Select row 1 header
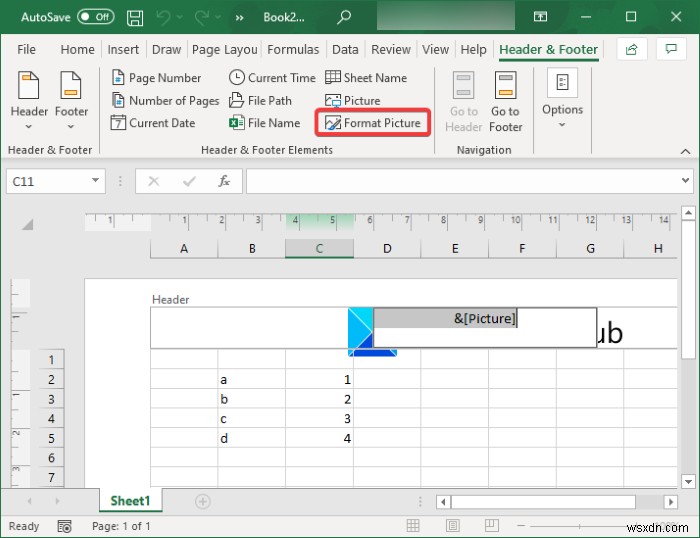The width and height of the screenshot is (700, 538). click(51, 359)
